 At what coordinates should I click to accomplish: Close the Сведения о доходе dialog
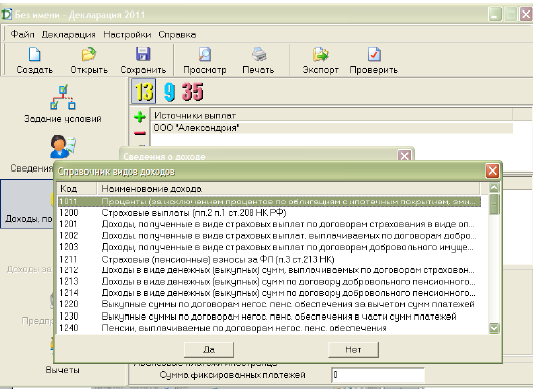coord(404,156)
